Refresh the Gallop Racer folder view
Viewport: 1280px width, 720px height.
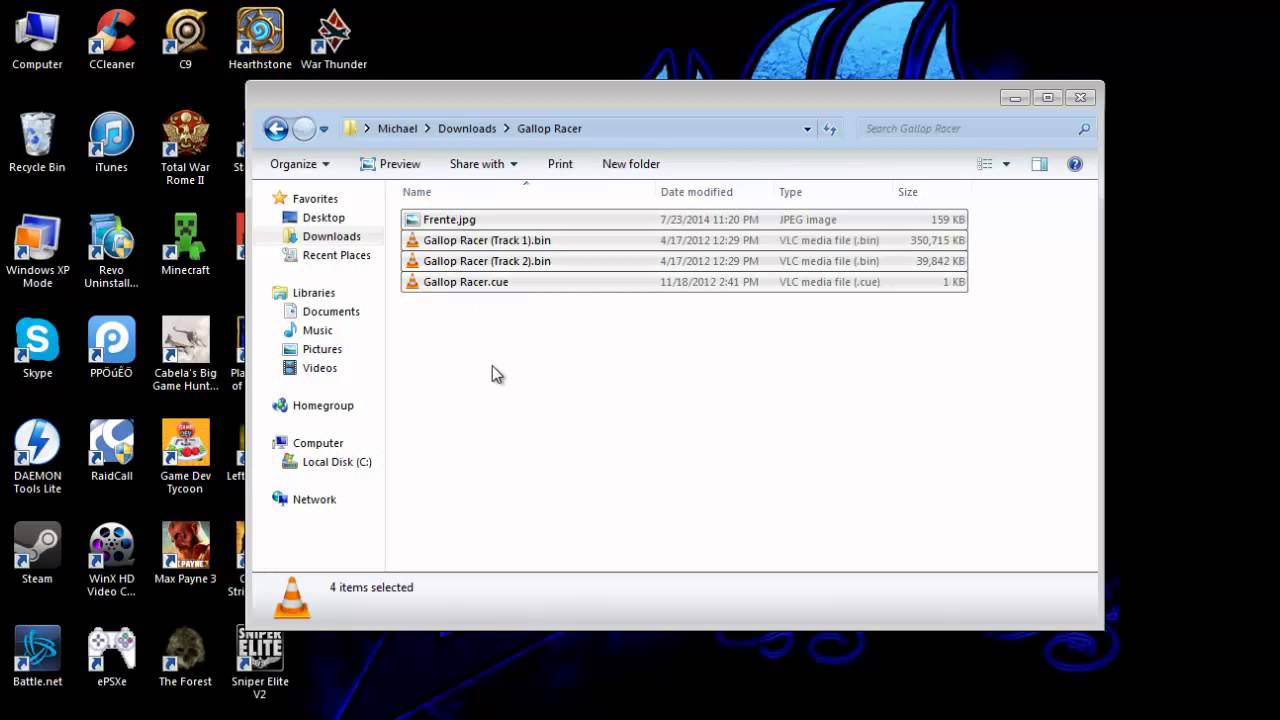(x=829, y=129)
